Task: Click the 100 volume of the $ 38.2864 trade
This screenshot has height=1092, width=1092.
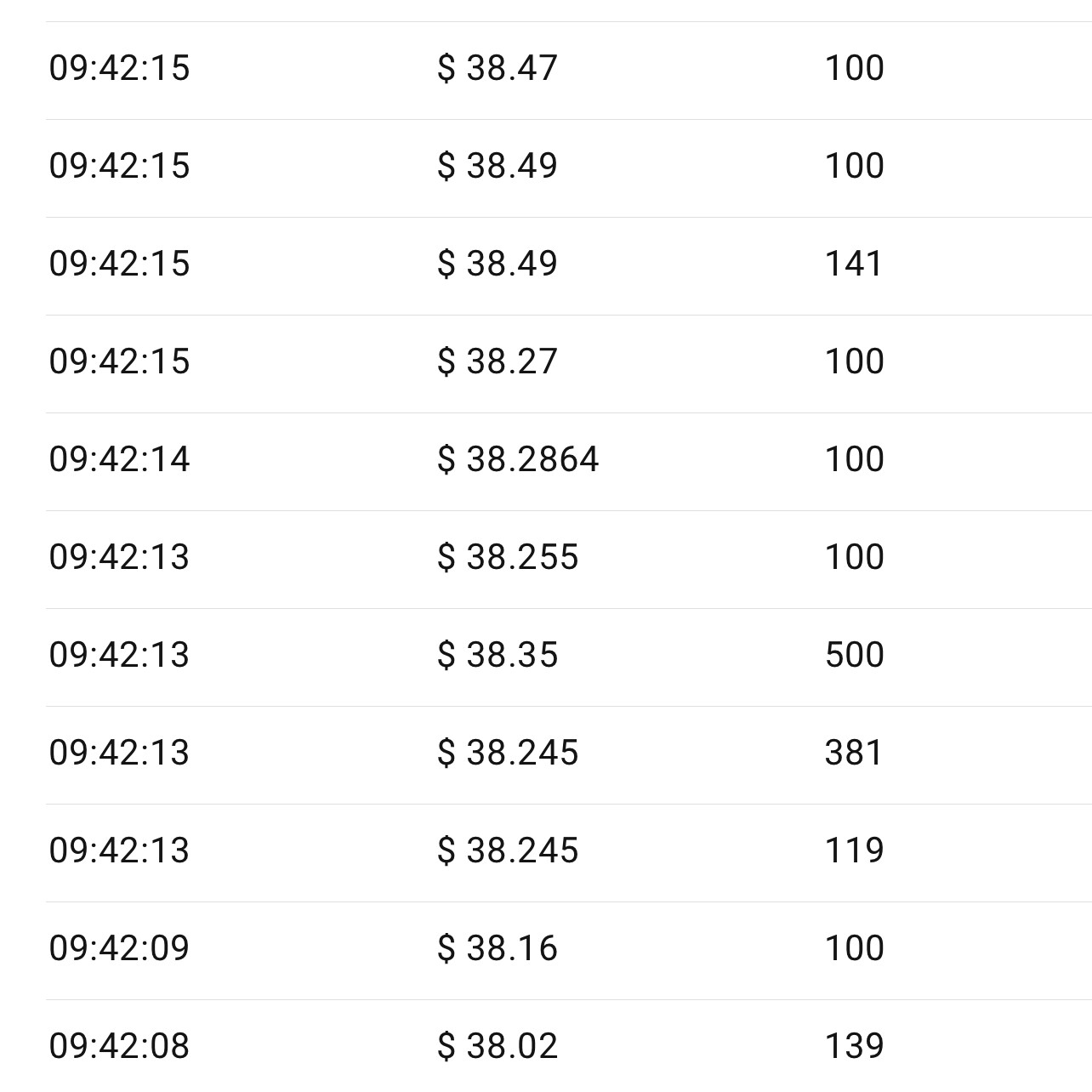Action: [854, 459]
